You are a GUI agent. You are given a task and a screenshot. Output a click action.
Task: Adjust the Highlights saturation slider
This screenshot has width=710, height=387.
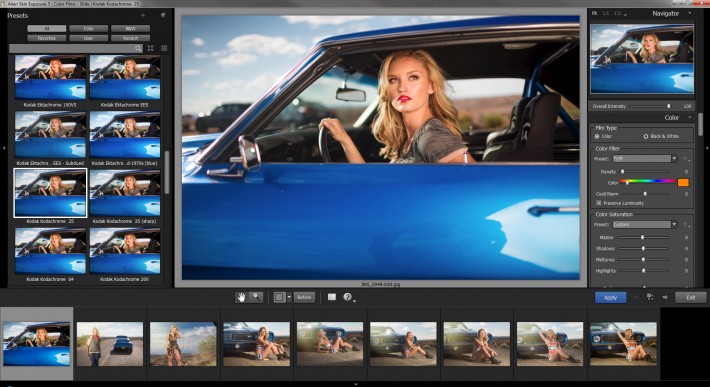click(x=643, y=271)
